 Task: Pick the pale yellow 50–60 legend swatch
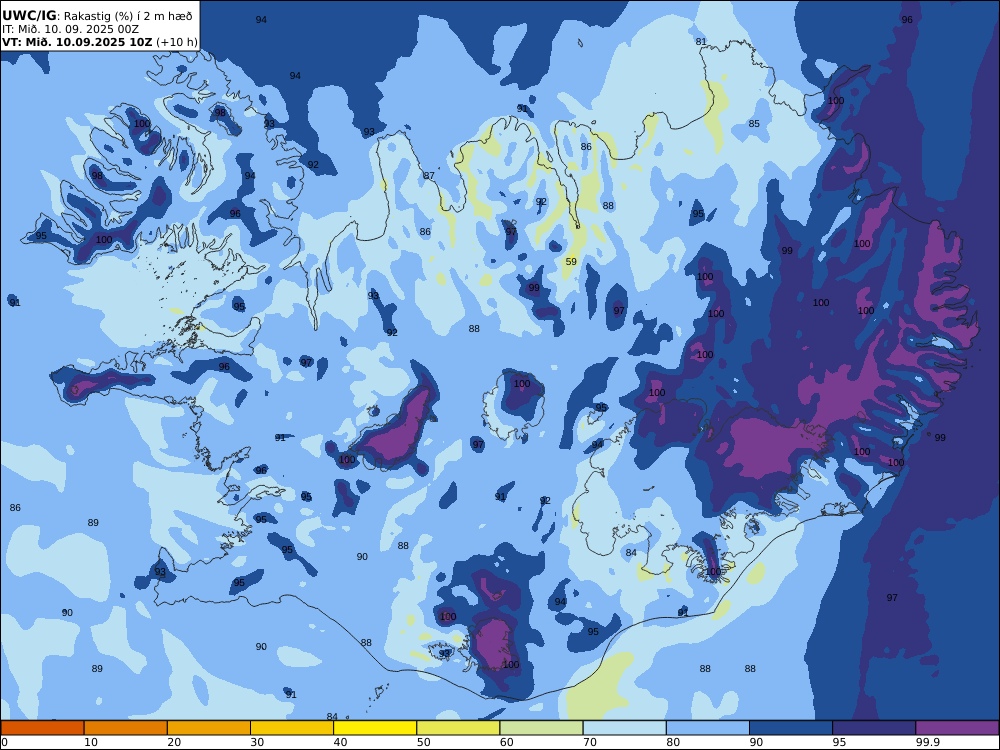(459, 728)
